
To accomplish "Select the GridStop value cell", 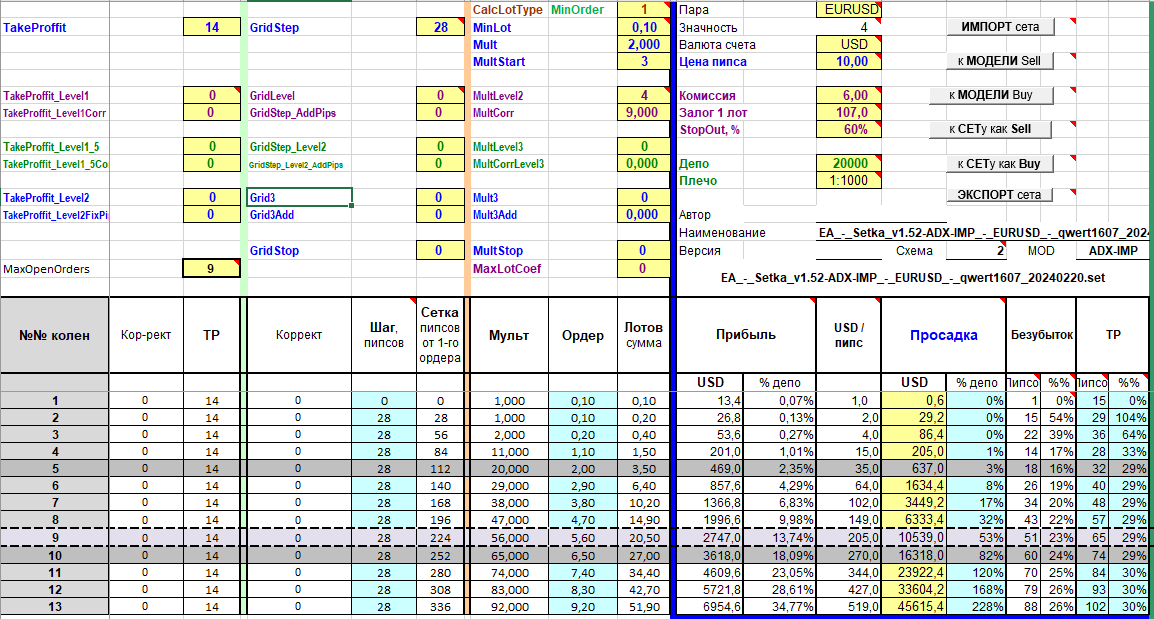I will coord(440,251).
